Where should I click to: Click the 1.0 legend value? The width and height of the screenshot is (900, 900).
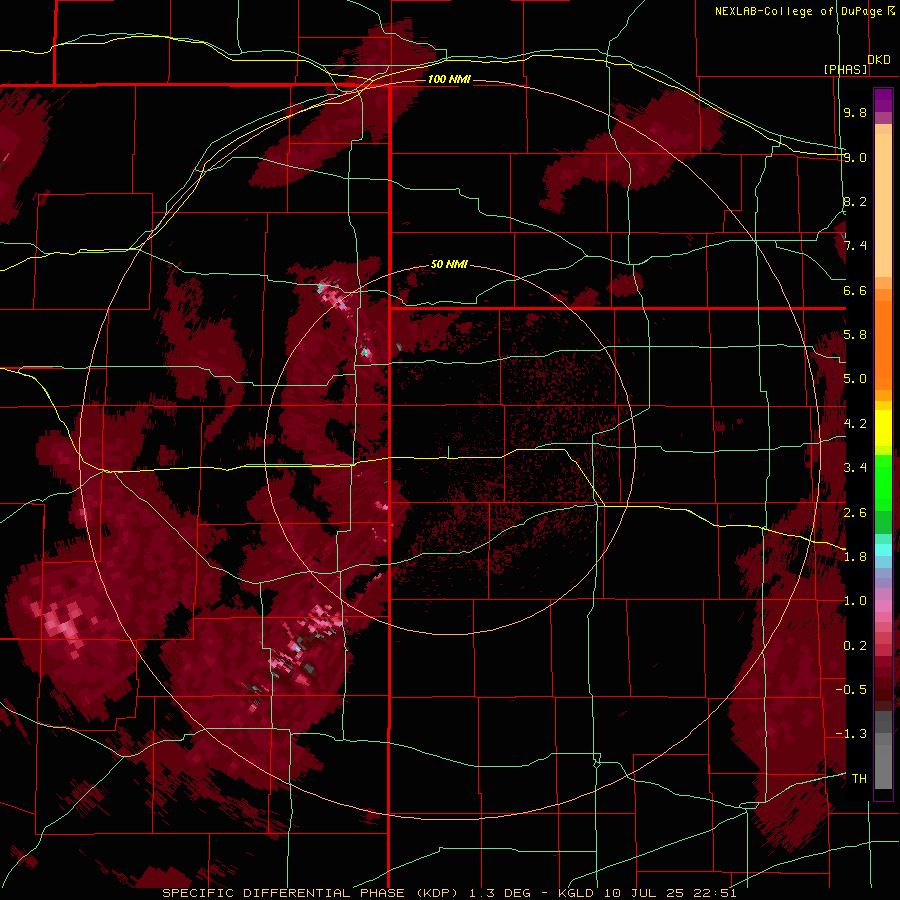855,601
